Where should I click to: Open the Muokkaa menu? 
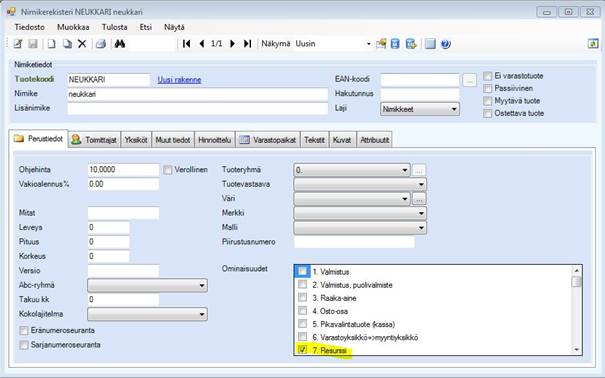tap(73, 27)
